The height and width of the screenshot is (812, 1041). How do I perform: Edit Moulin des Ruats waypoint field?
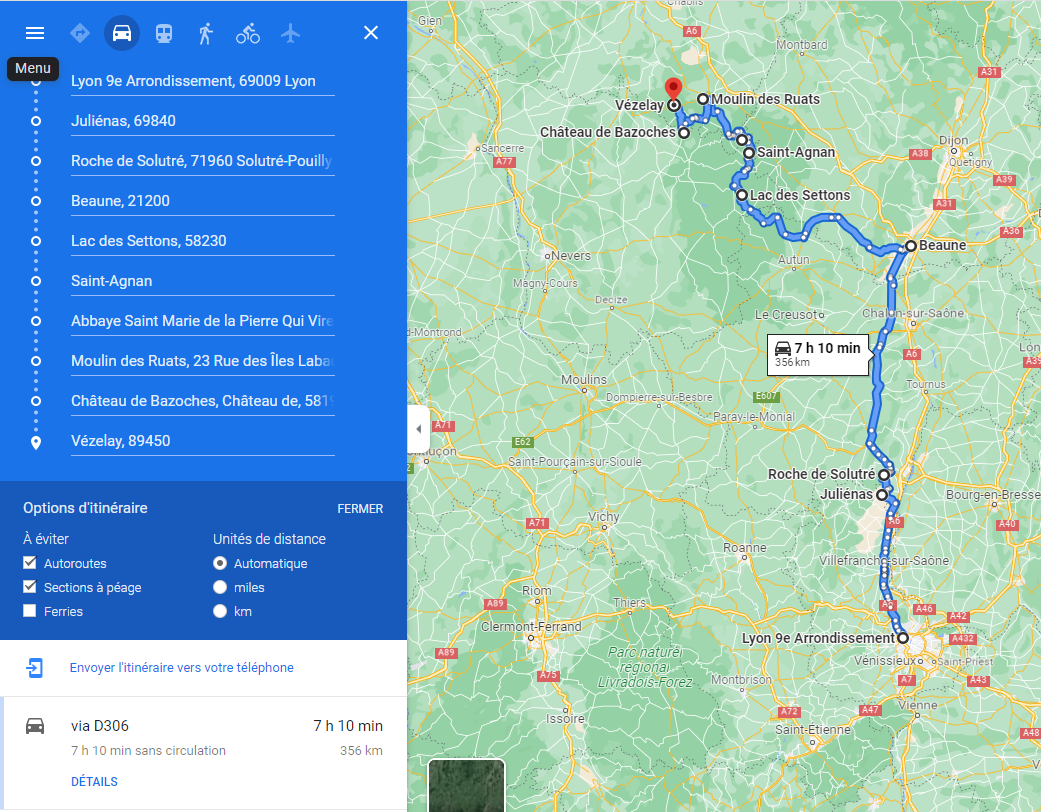202,361
